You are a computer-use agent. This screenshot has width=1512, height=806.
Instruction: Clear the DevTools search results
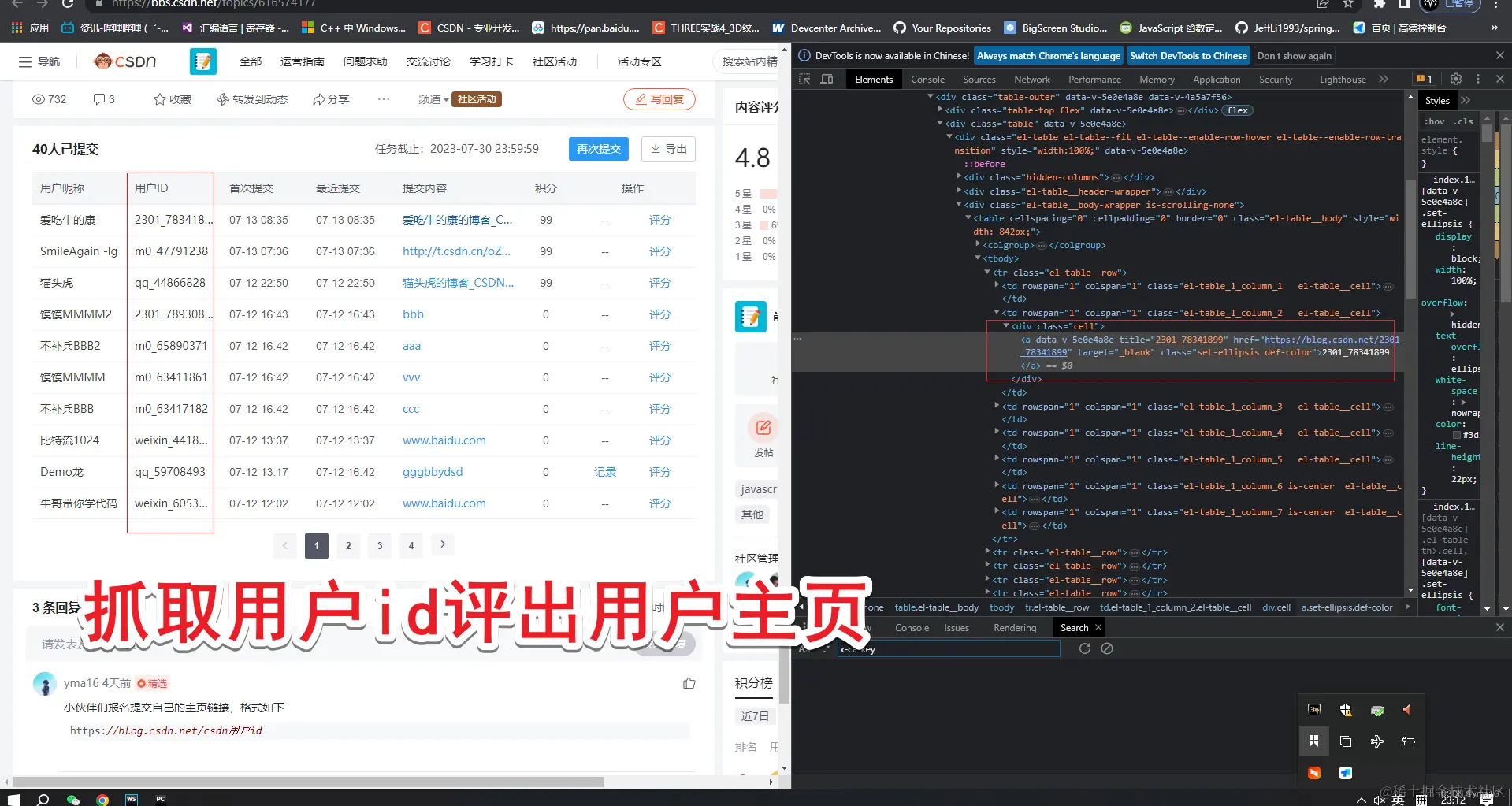(x=1107, y=648)
